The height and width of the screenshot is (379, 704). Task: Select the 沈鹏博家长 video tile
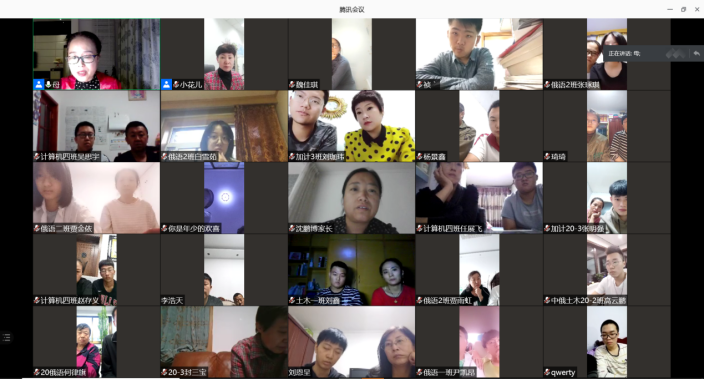tap(352, 198)
